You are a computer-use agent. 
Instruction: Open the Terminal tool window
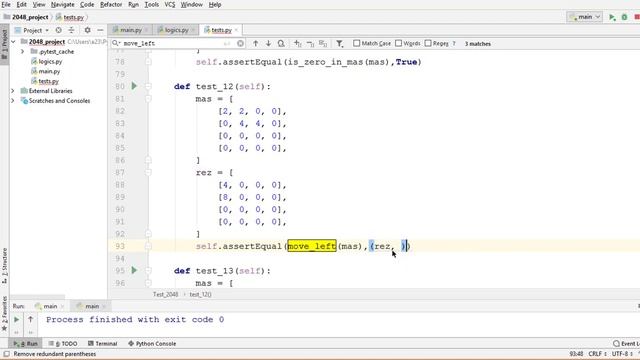(102, 344)
